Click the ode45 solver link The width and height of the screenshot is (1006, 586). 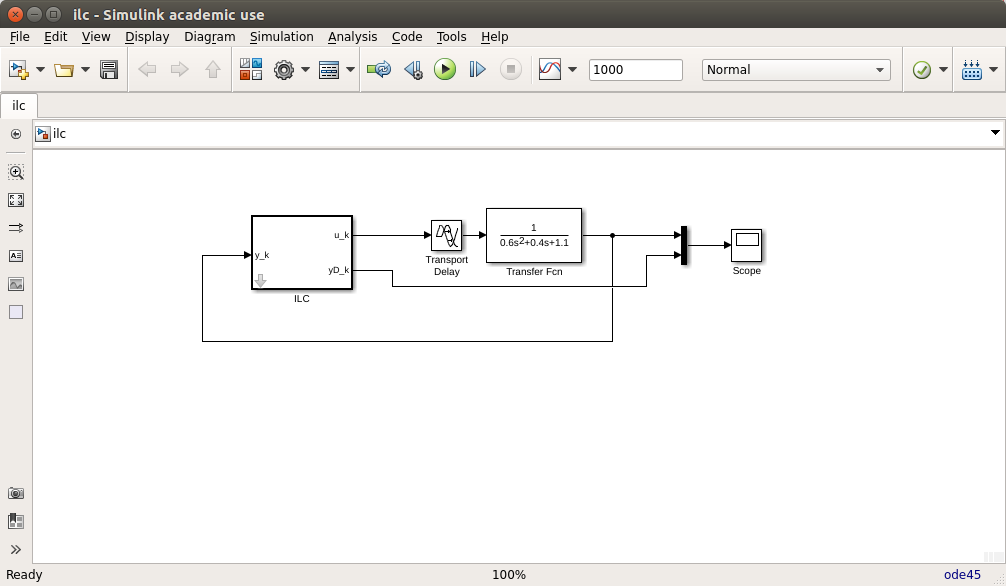pyautogui.click(x=962, y=575)
